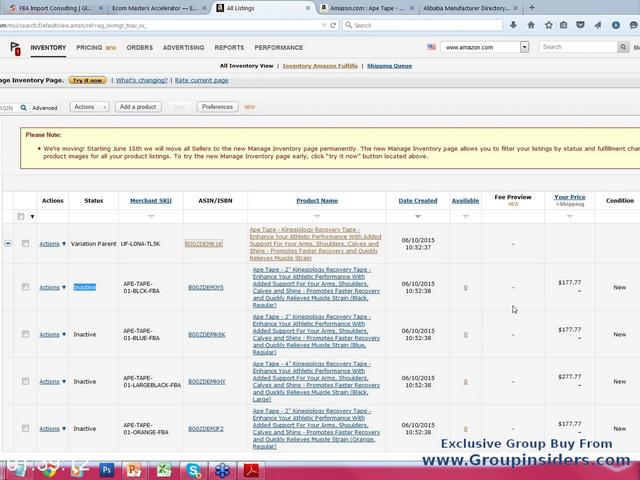Tick the select-all checkbox in header row

pyautogui.click(x=21, y=216)
